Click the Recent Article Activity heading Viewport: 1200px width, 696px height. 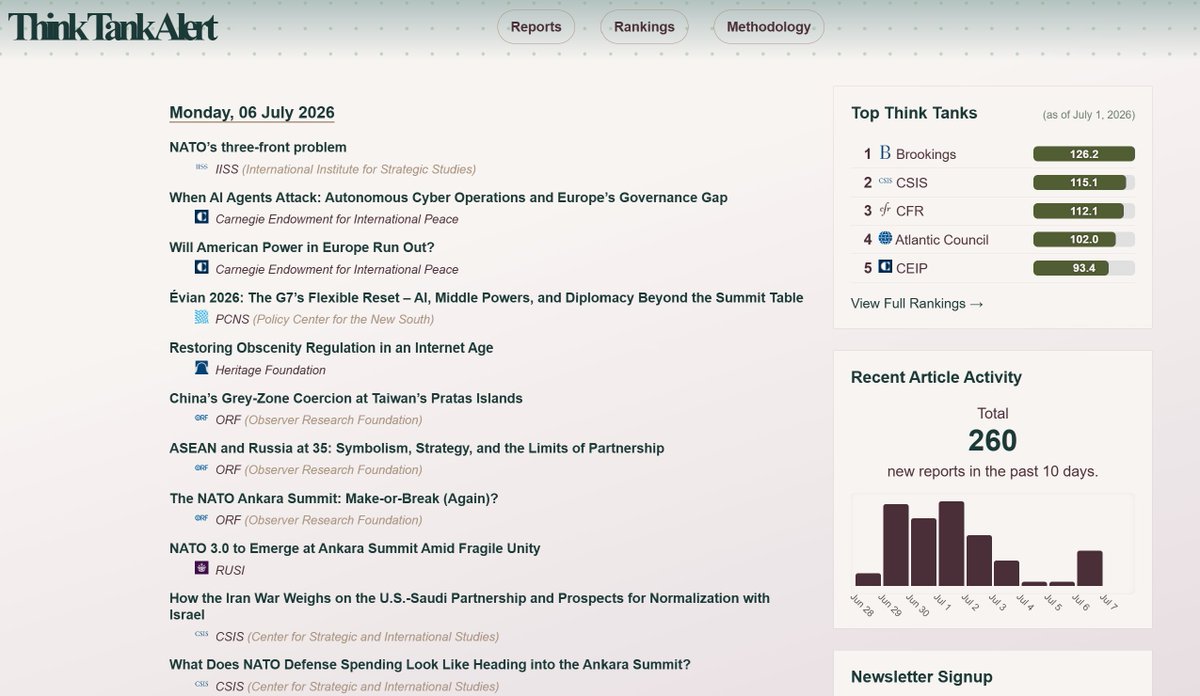936,377
